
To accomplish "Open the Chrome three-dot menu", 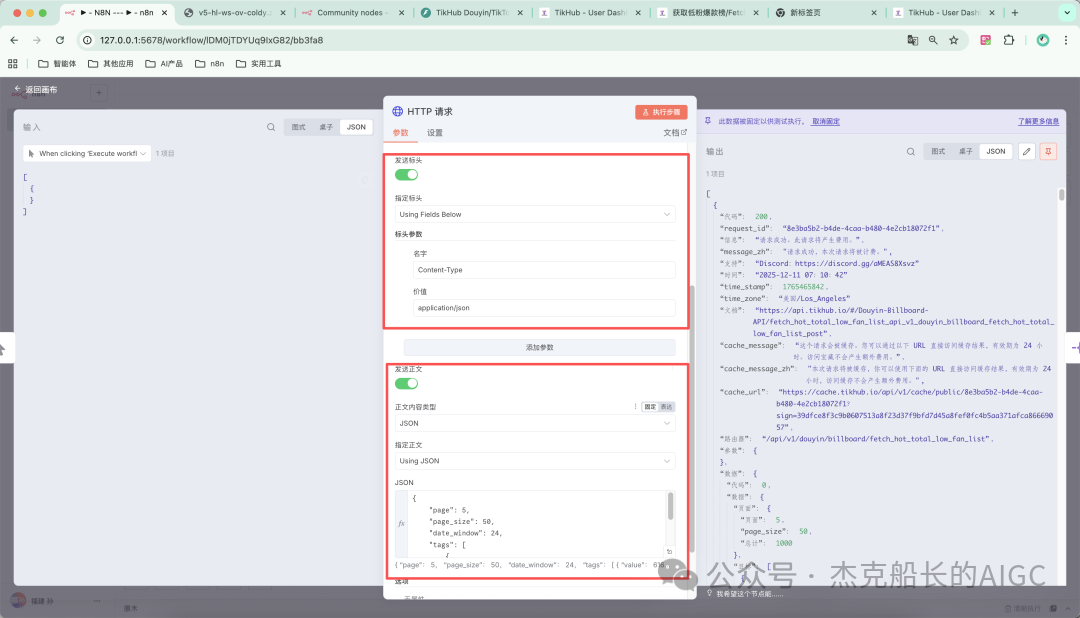I will [1066, 40].
